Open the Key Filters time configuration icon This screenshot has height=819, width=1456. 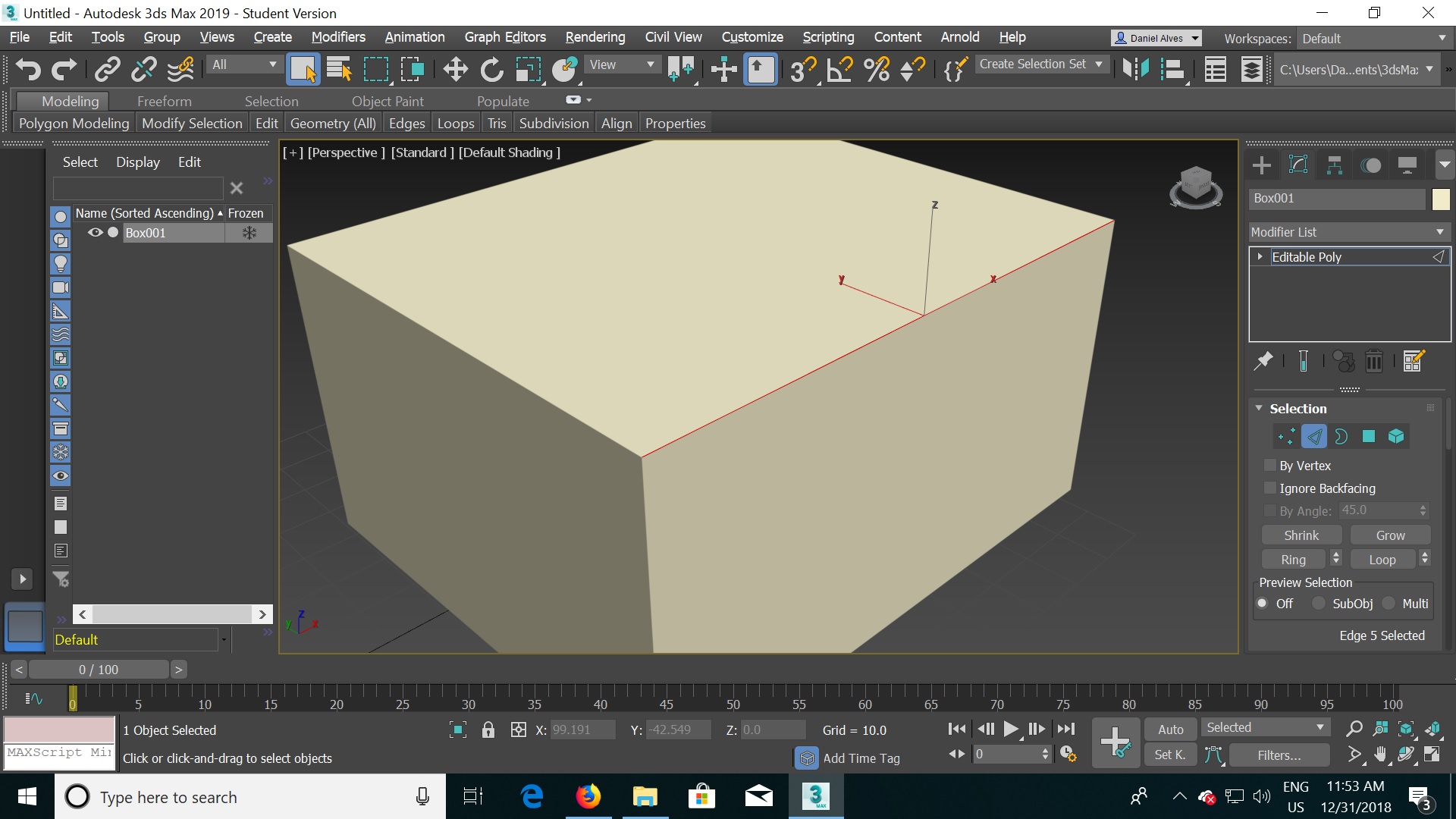(1068, 754)
